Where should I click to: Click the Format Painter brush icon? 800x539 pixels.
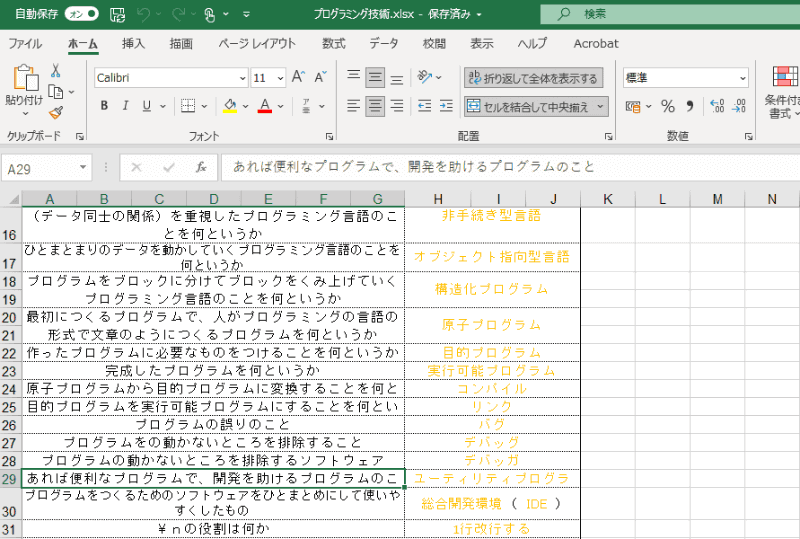56,113
